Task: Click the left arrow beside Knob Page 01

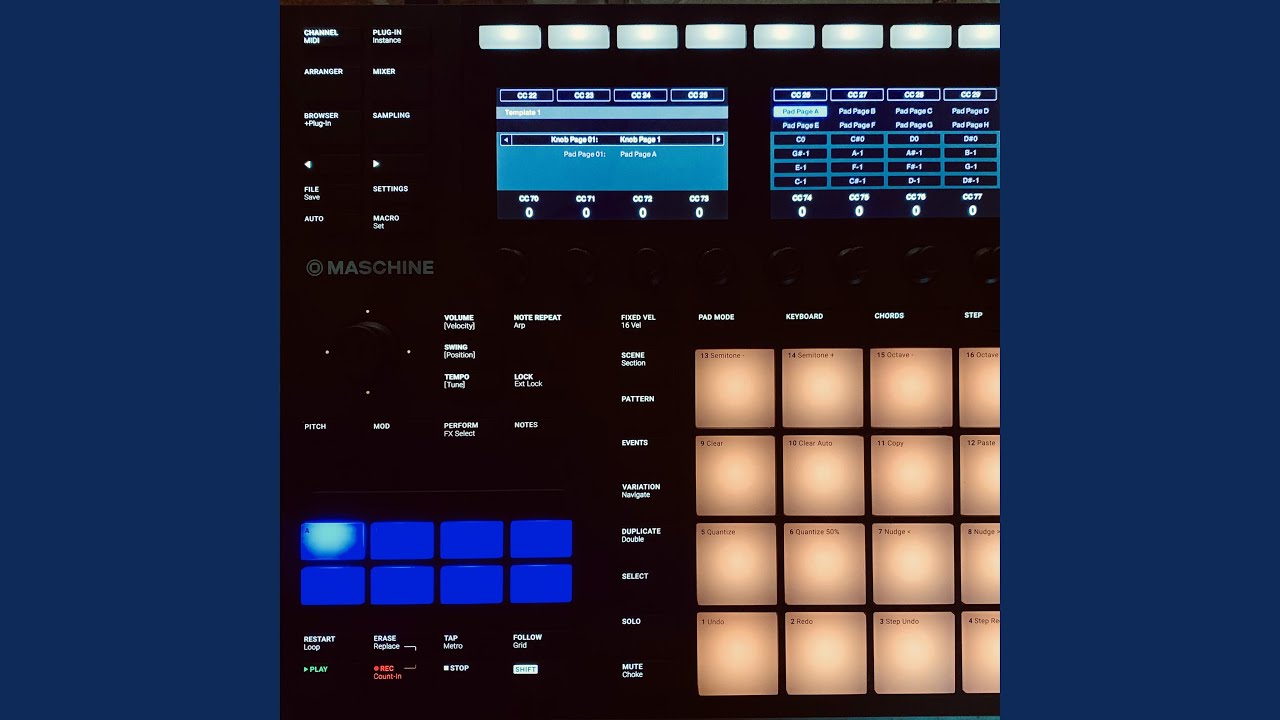Action: tap(506, 140)
